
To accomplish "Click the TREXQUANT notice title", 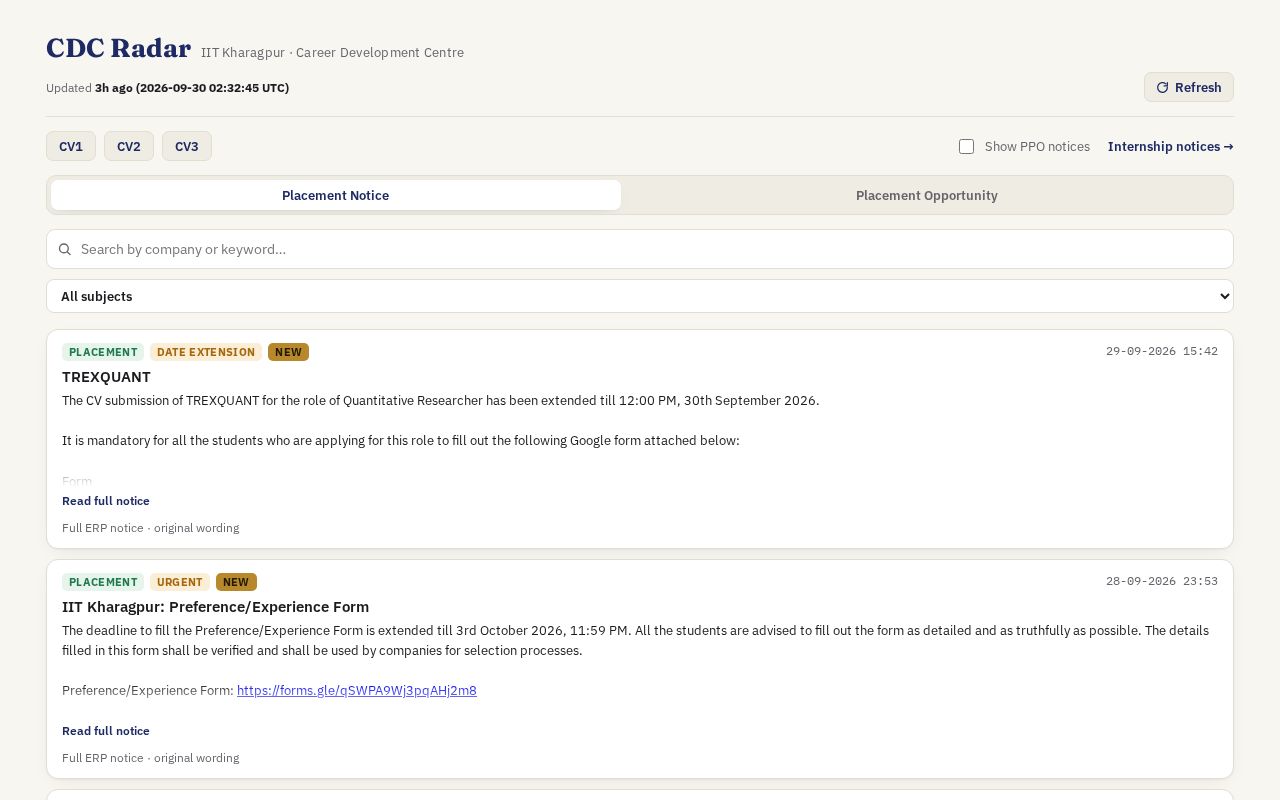I will [106, 377].
